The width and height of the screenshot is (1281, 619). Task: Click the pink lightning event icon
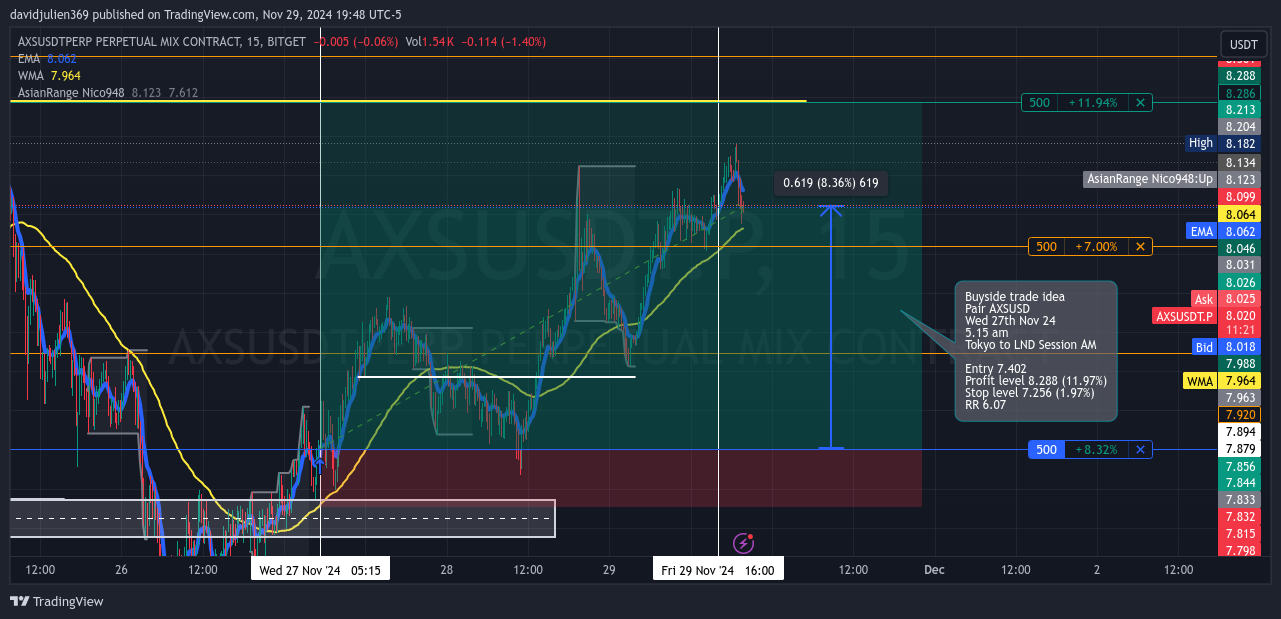(x=743, y=543)
